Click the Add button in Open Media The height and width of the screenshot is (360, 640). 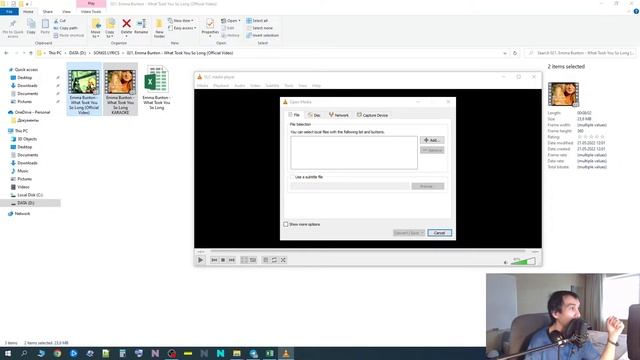432,140
